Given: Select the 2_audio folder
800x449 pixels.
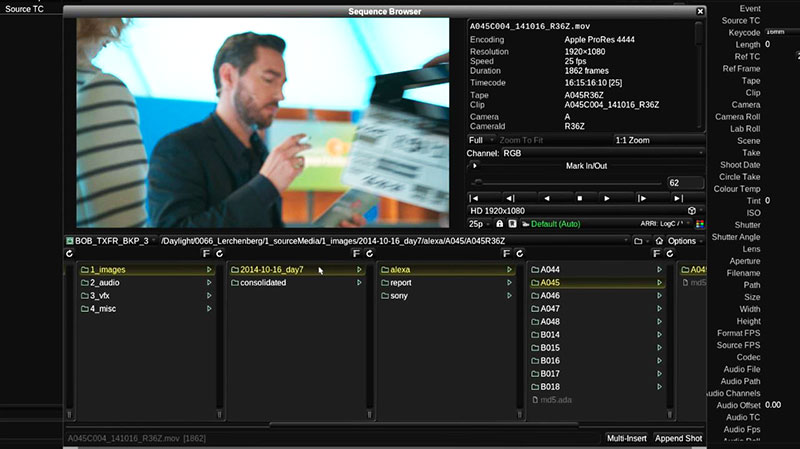Looking at the screenshot, I should (x=105, y=283).
